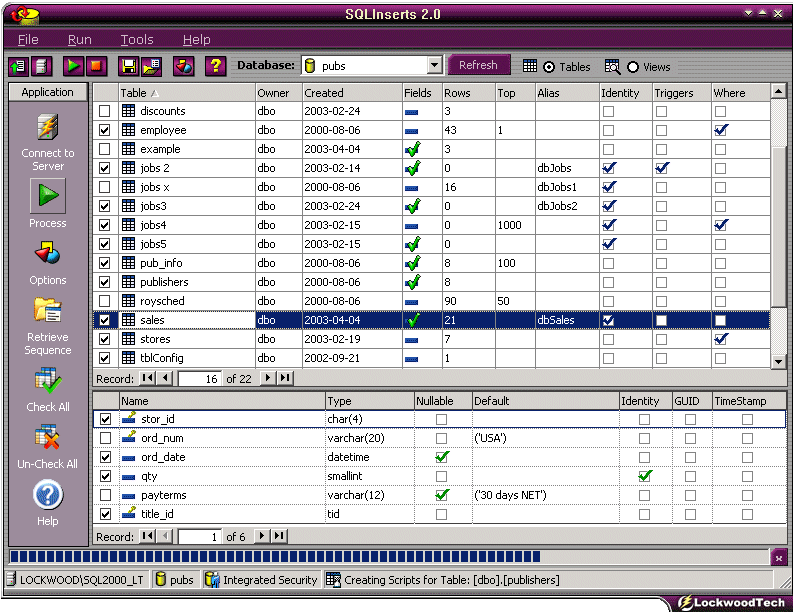
Task: Select the roysched table row
Action: [431, 301]
